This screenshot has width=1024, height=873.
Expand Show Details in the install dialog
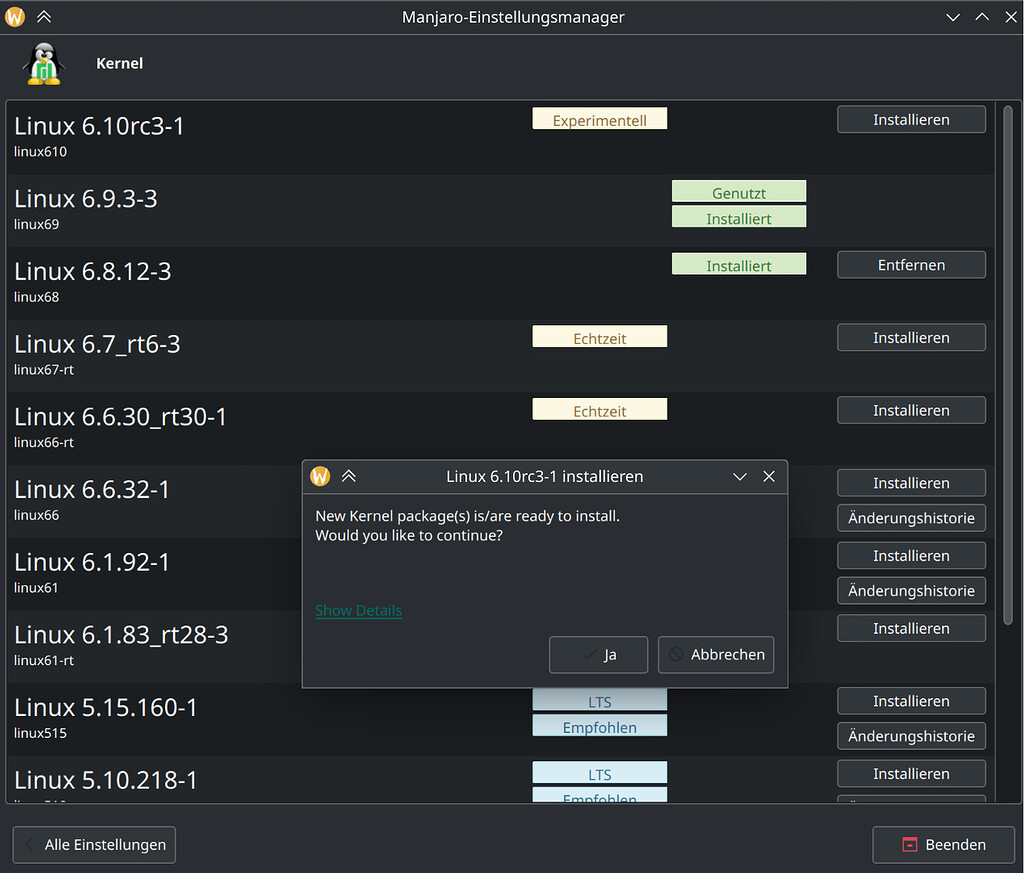pos(358,610)
